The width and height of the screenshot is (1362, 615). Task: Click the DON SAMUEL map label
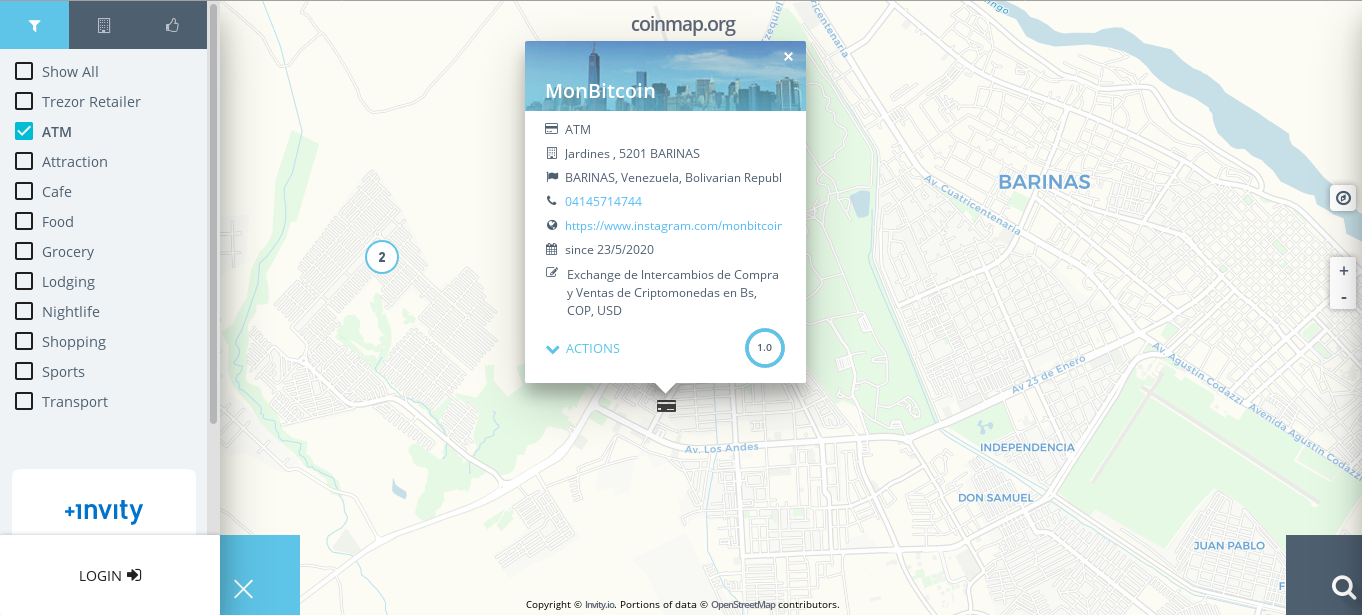(x=996, y=497)
